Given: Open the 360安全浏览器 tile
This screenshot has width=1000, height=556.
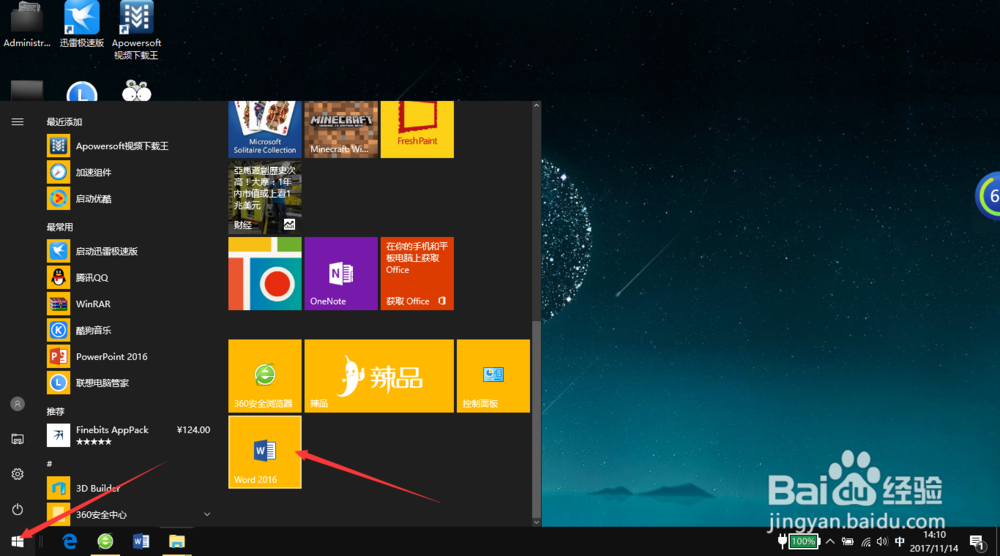Looking at the screenshot, I should coord(265,376).
